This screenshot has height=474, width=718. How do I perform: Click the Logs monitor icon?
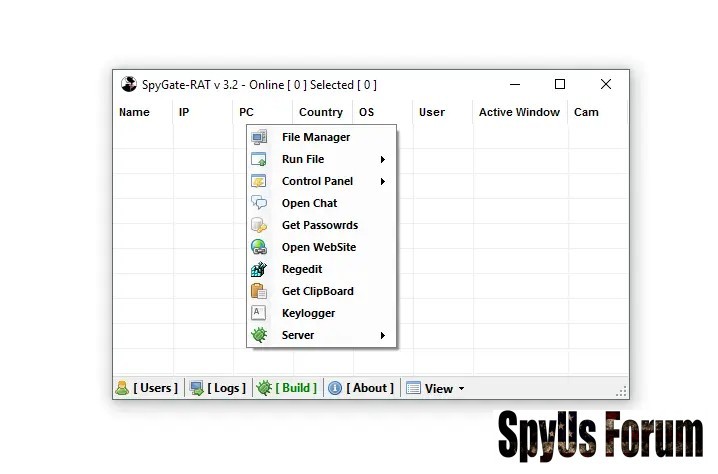197,388
